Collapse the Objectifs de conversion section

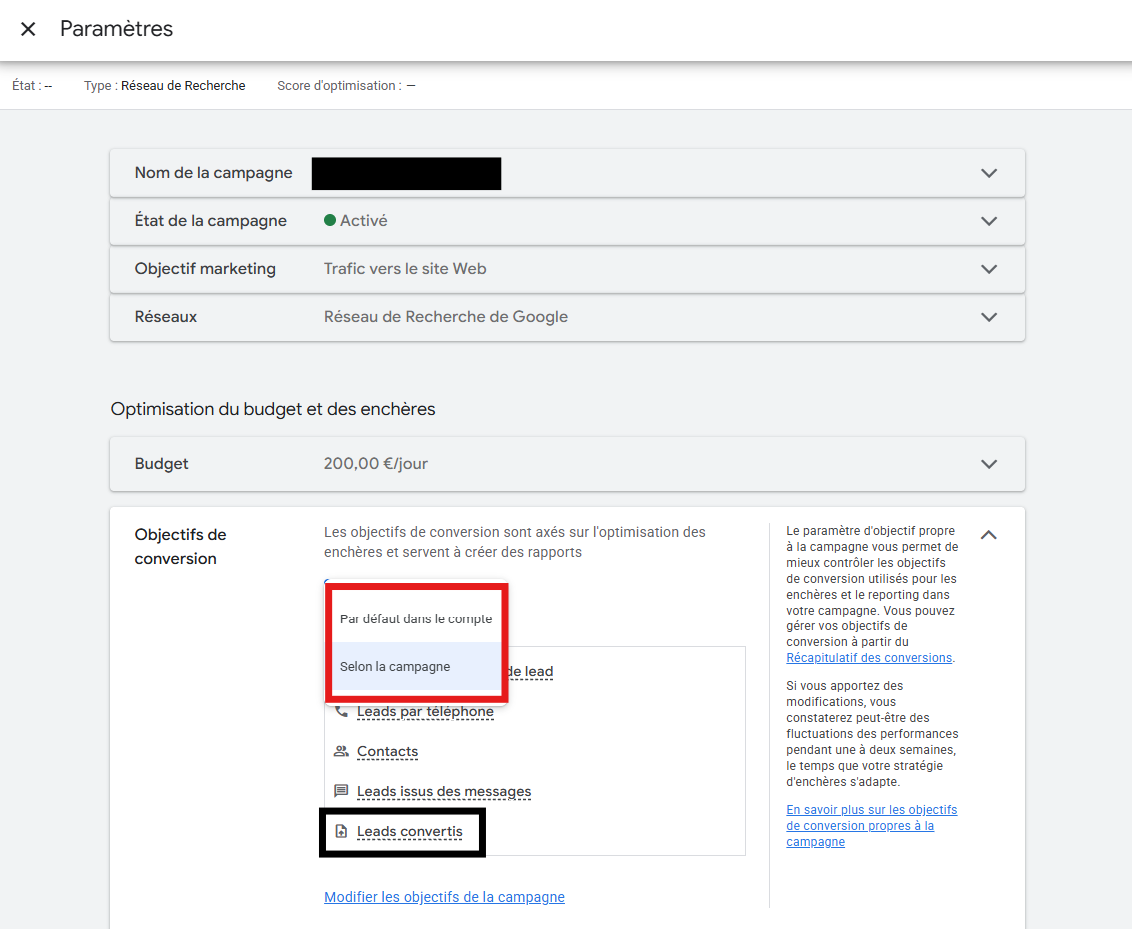pyautogui.click(x=988, y=535)
